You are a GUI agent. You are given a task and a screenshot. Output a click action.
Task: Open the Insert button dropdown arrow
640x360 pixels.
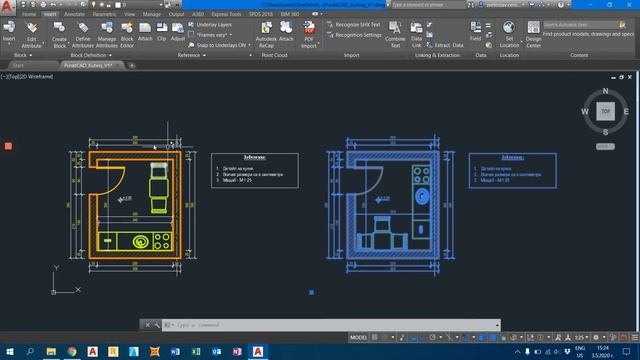(9, 44)
